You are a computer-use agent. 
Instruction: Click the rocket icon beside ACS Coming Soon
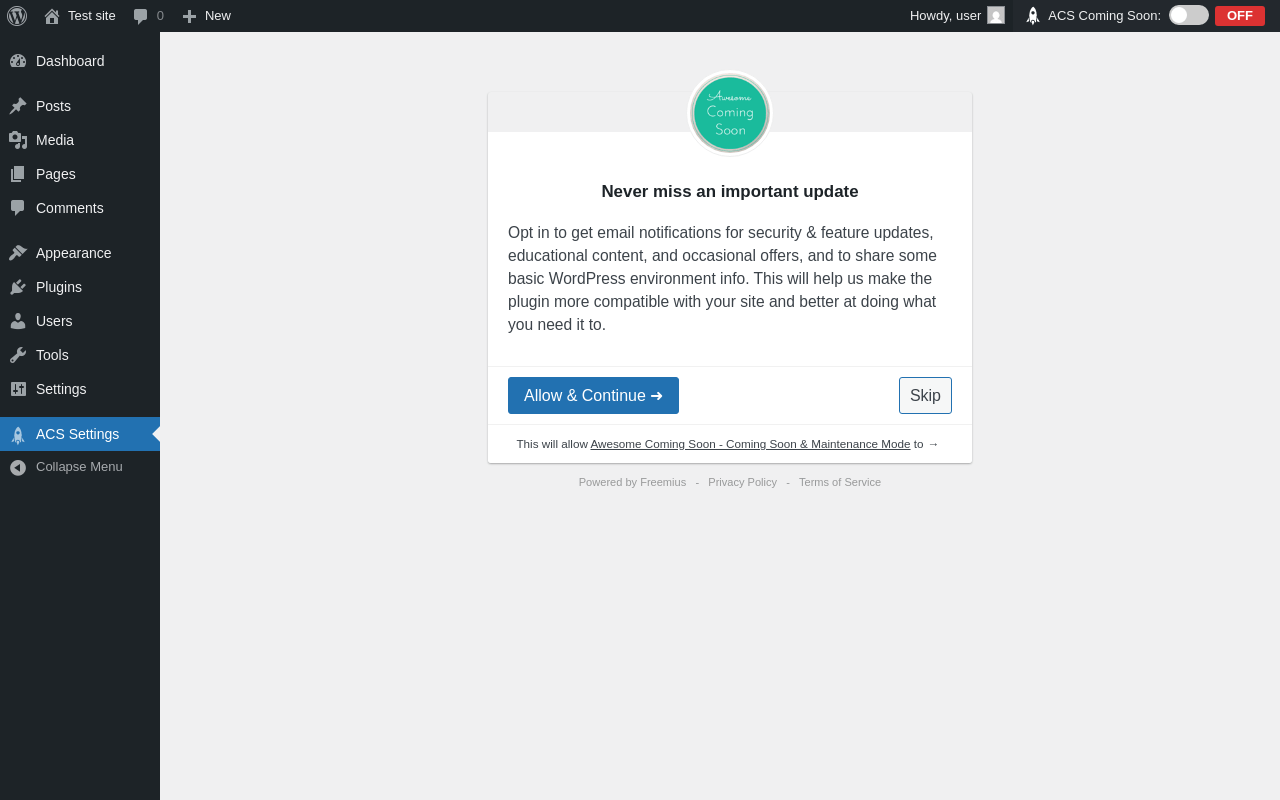point(1033,16)
